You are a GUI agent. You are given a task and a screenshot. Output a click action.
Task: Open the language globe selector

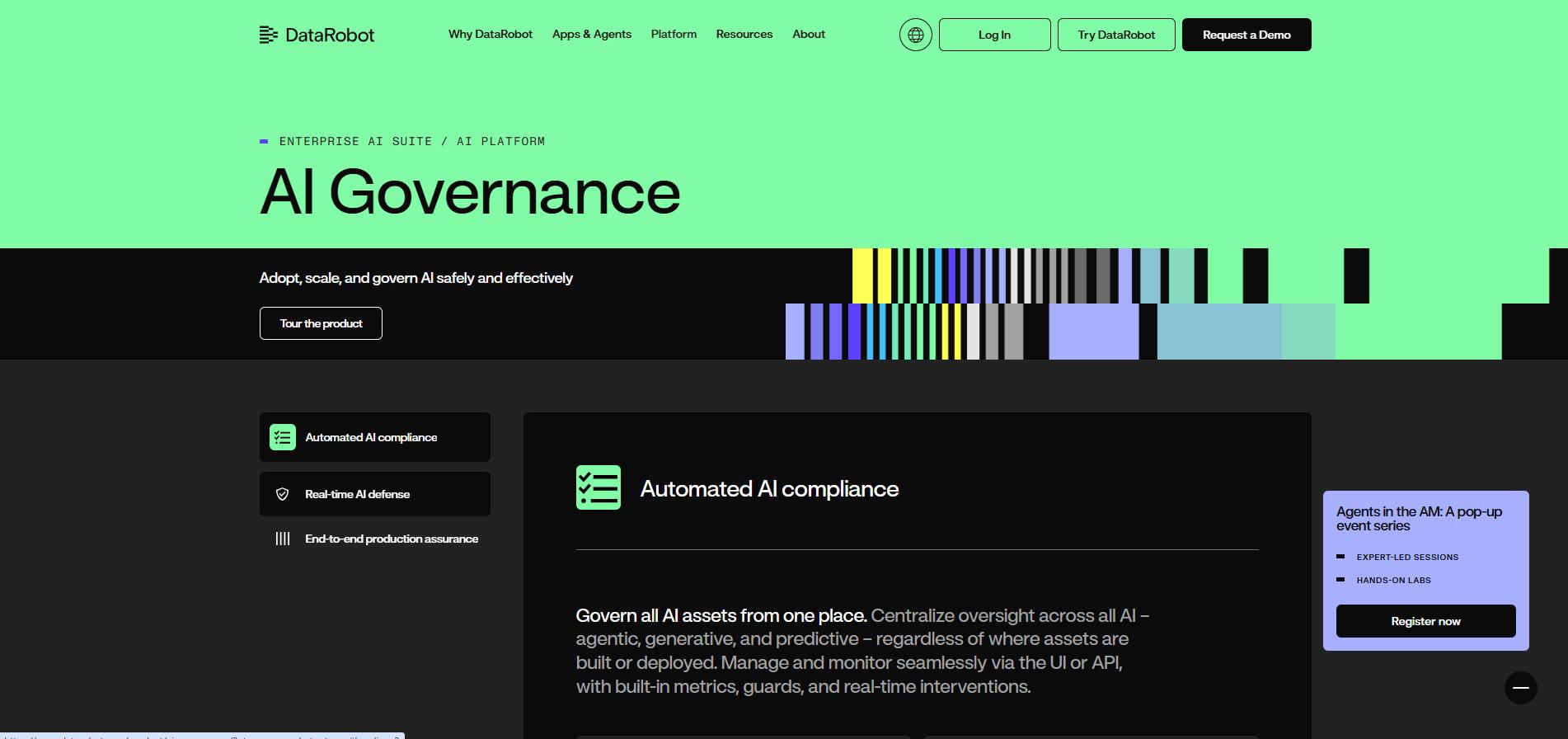[x=915, y=35]
